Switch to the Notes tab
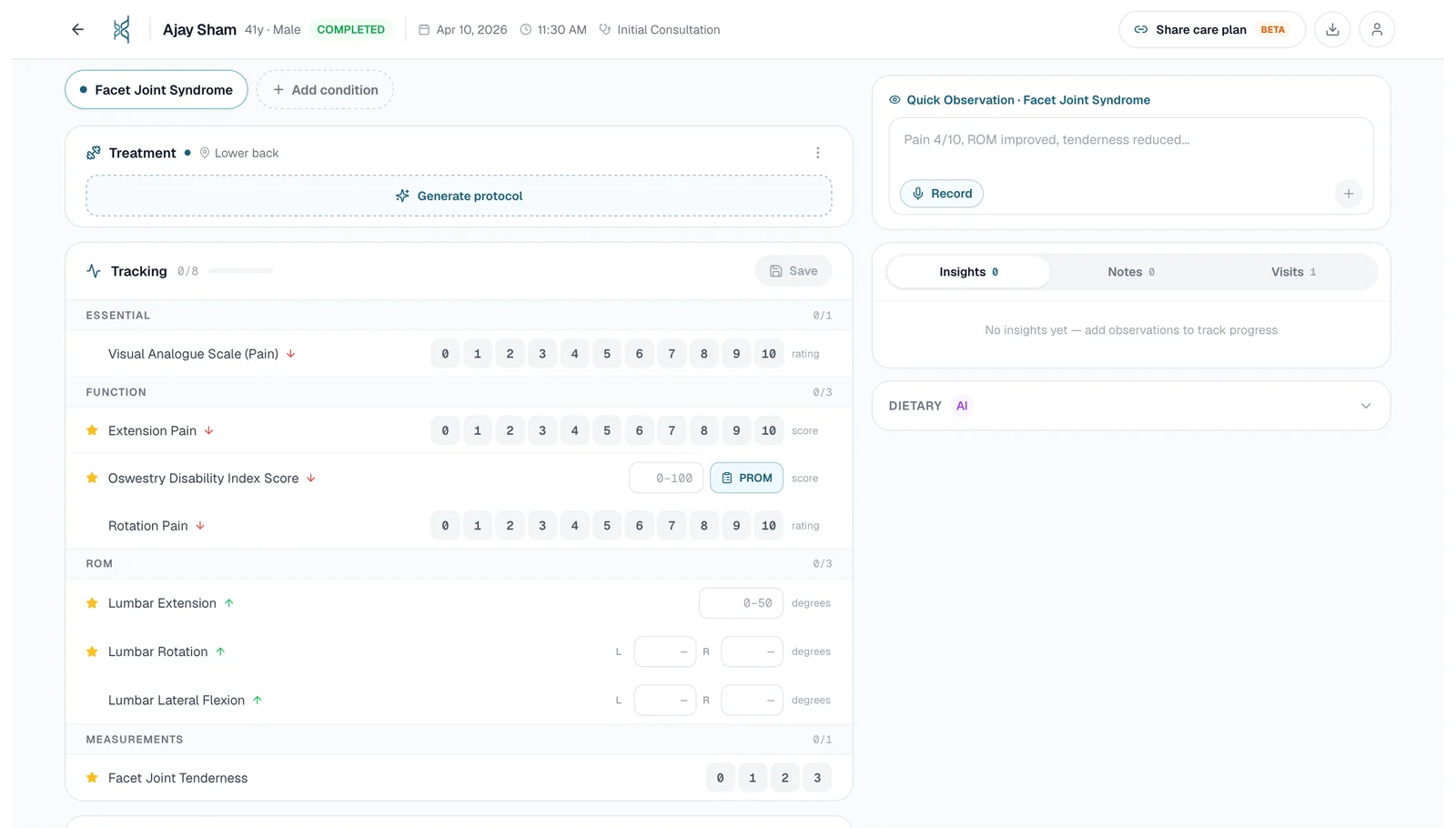The height and width of the screenshot is (828, 1456). point(1131,272)
